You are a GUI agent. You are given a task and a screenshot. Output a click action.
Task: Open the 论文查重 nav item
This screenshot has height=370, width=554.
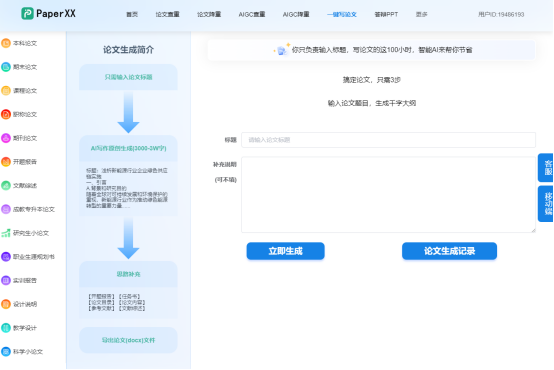click(x=167, y=14)
